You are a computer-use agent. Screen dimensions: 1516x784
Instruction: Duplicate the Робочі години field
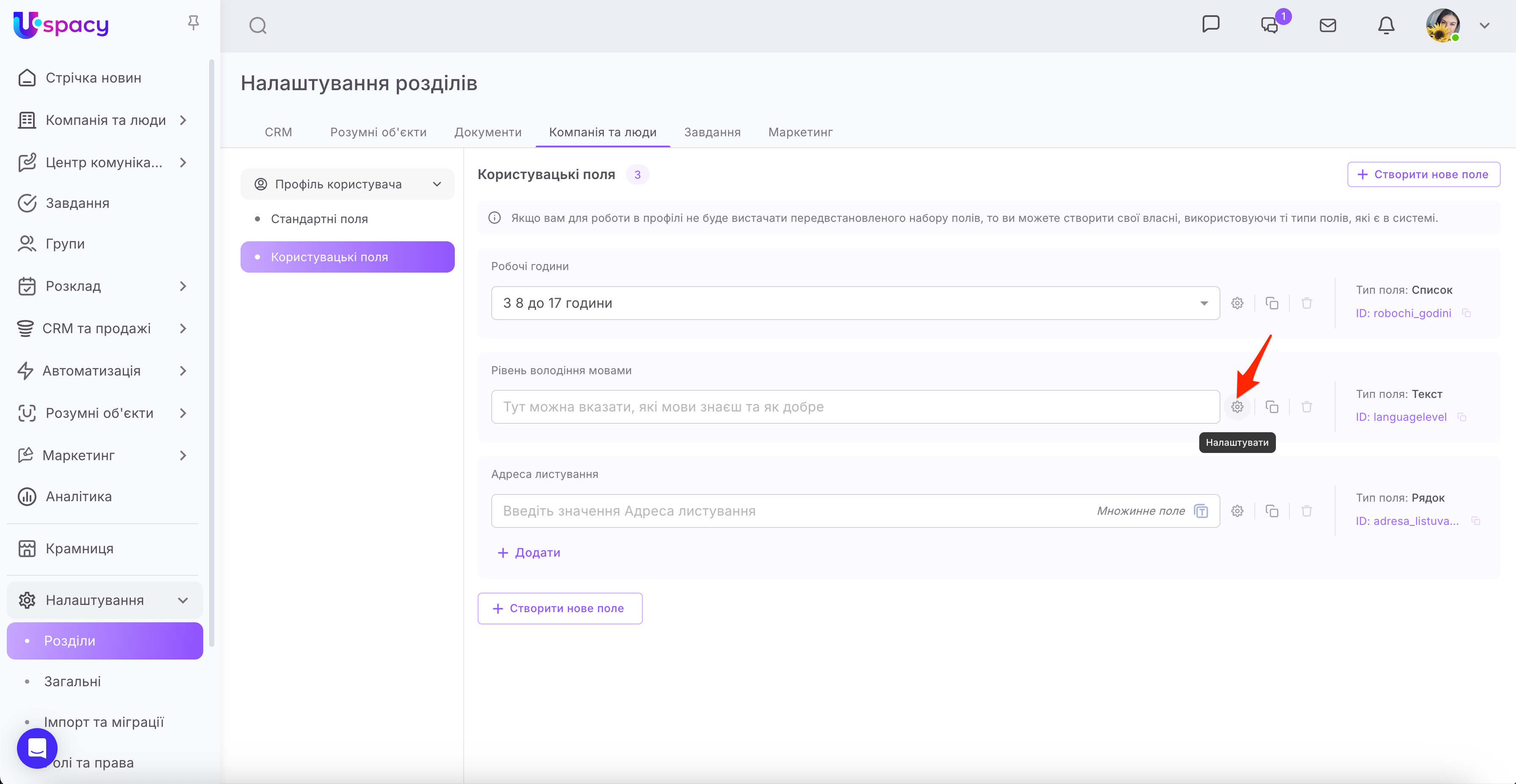point(1272,303)
